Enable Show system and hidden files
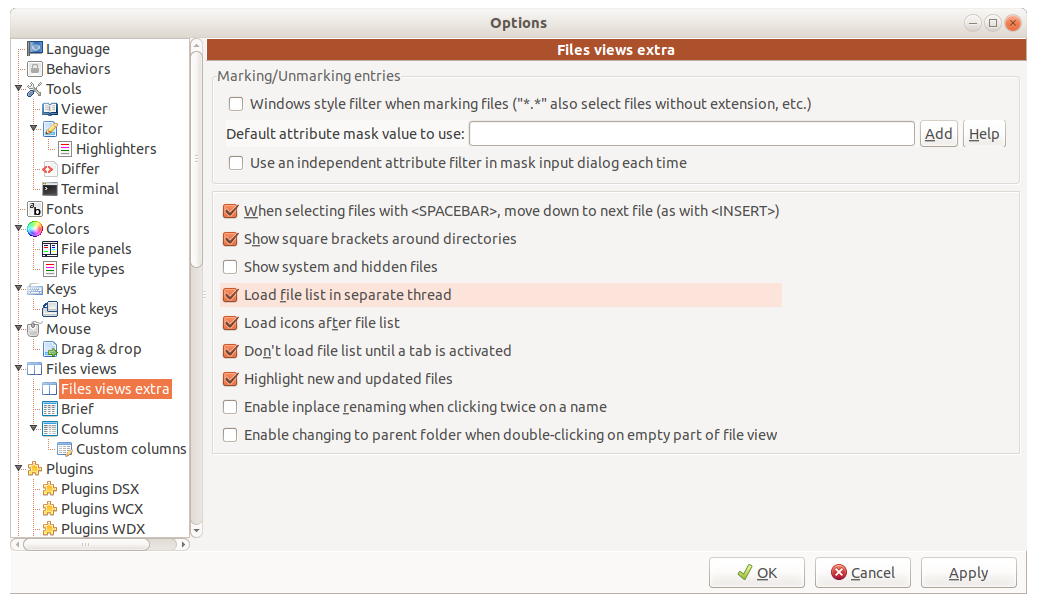This screenshot has height=604, width=1037. (x=229, y=267)
